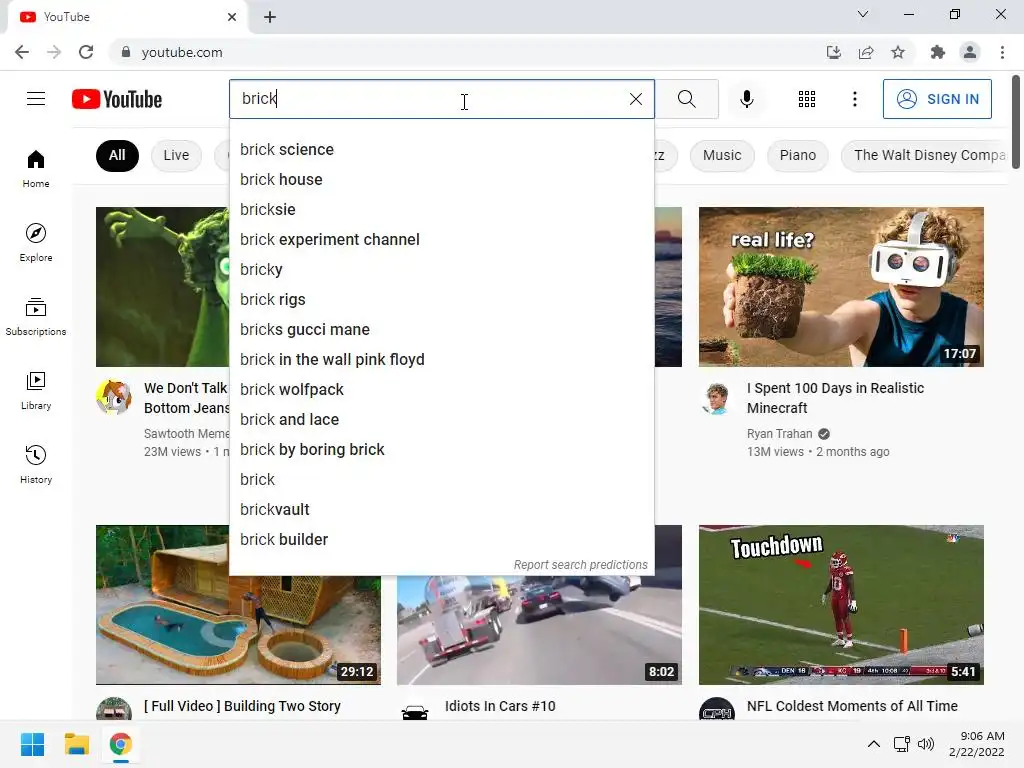Open a new browser tab
1024x768 pixels.
coord(270,17)
